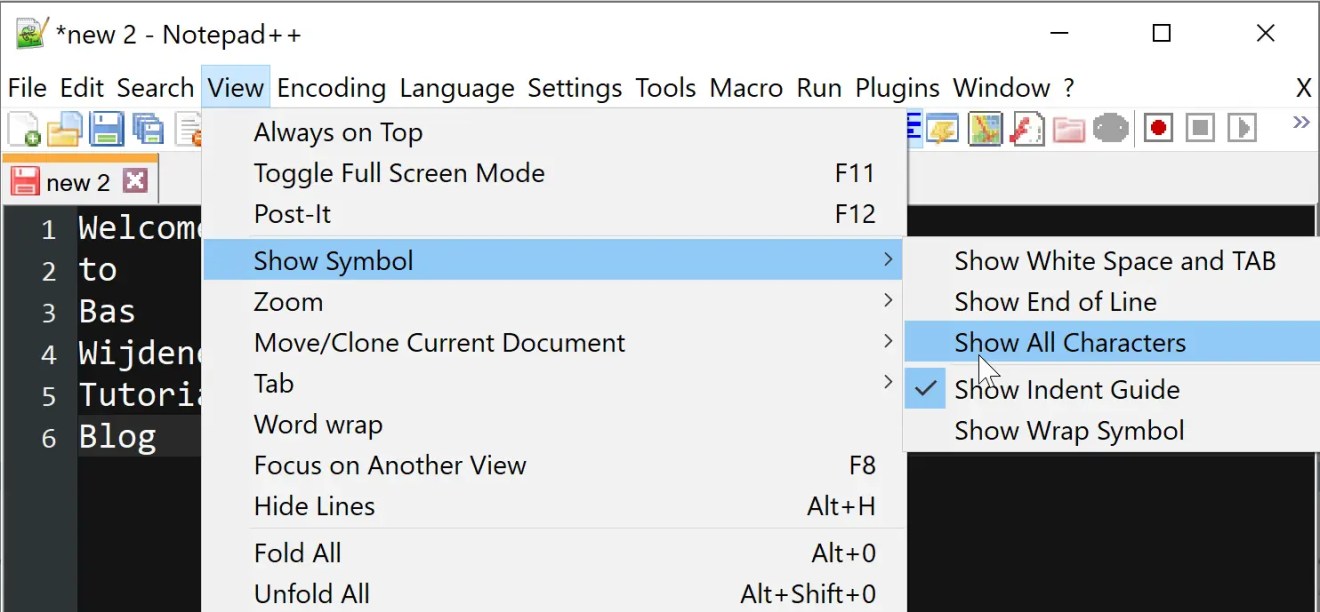This screenshot has width=1320, height=612.
Task: Show hidden toolbar icons with chevron
Action: coord(1300,123)
